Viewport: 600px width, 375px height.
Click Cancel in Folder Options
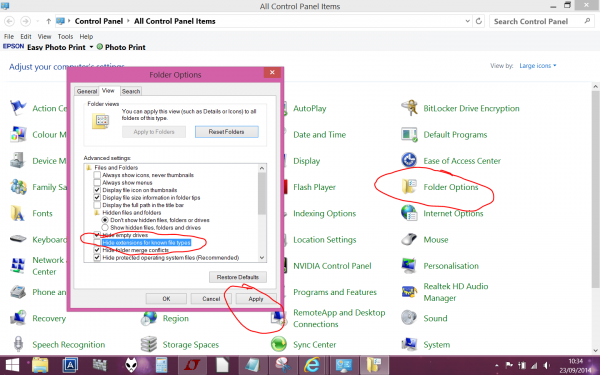211,298
